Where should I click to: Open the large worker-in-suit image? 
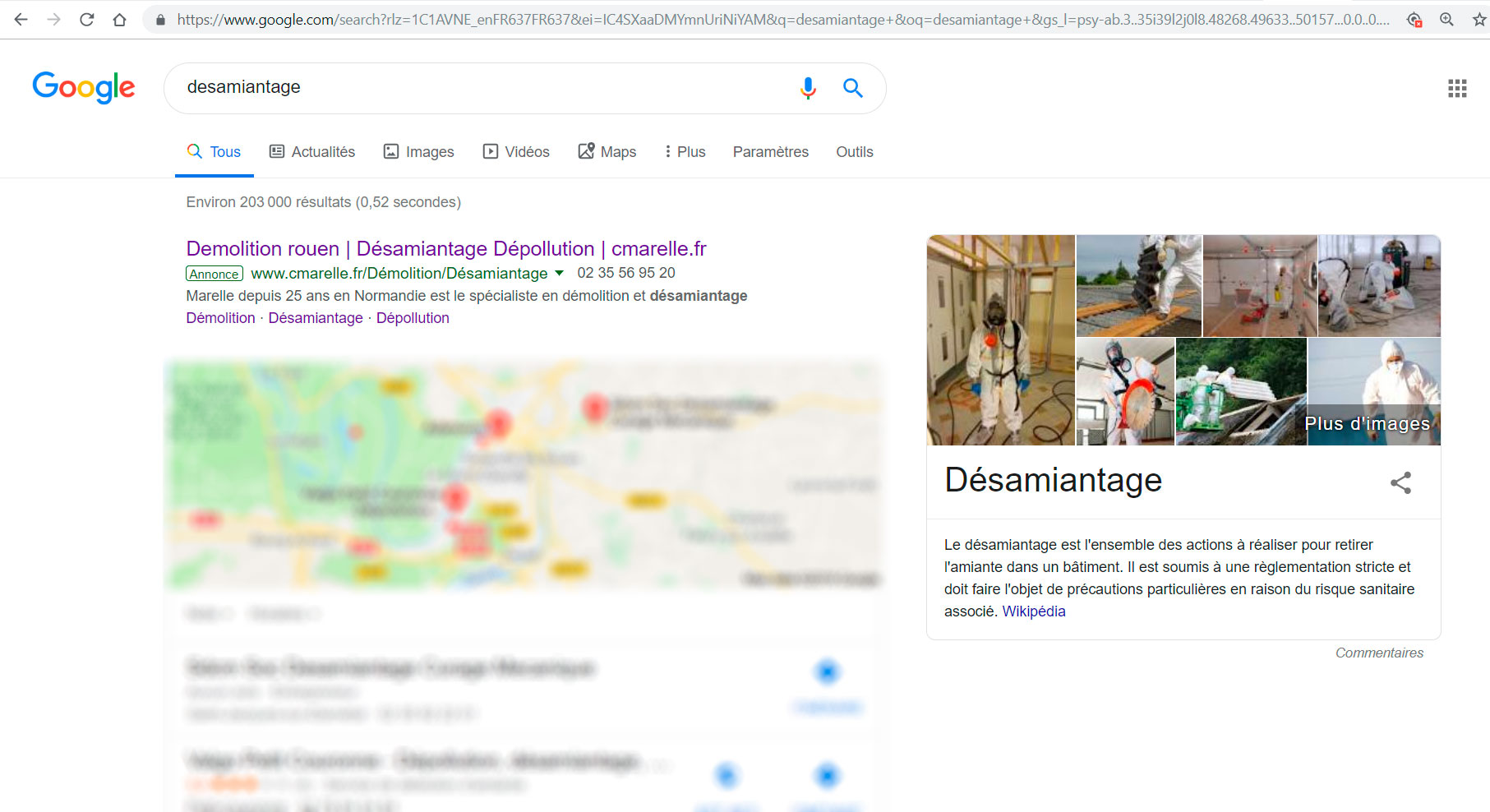[1001, 340]
